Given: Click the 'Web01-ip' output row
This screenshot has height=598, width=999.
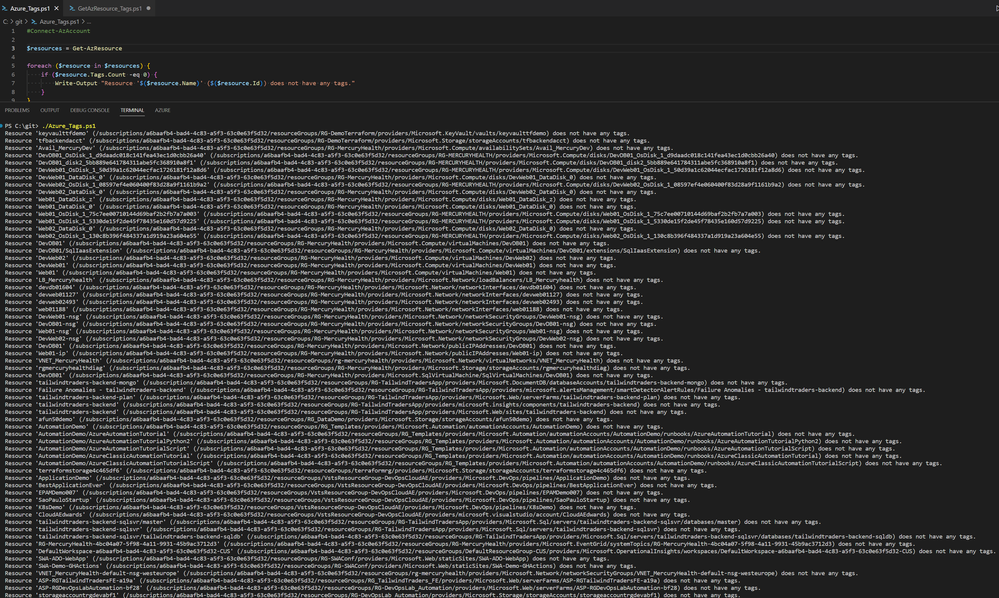Looking at the screenshot, I should (313, 353).
